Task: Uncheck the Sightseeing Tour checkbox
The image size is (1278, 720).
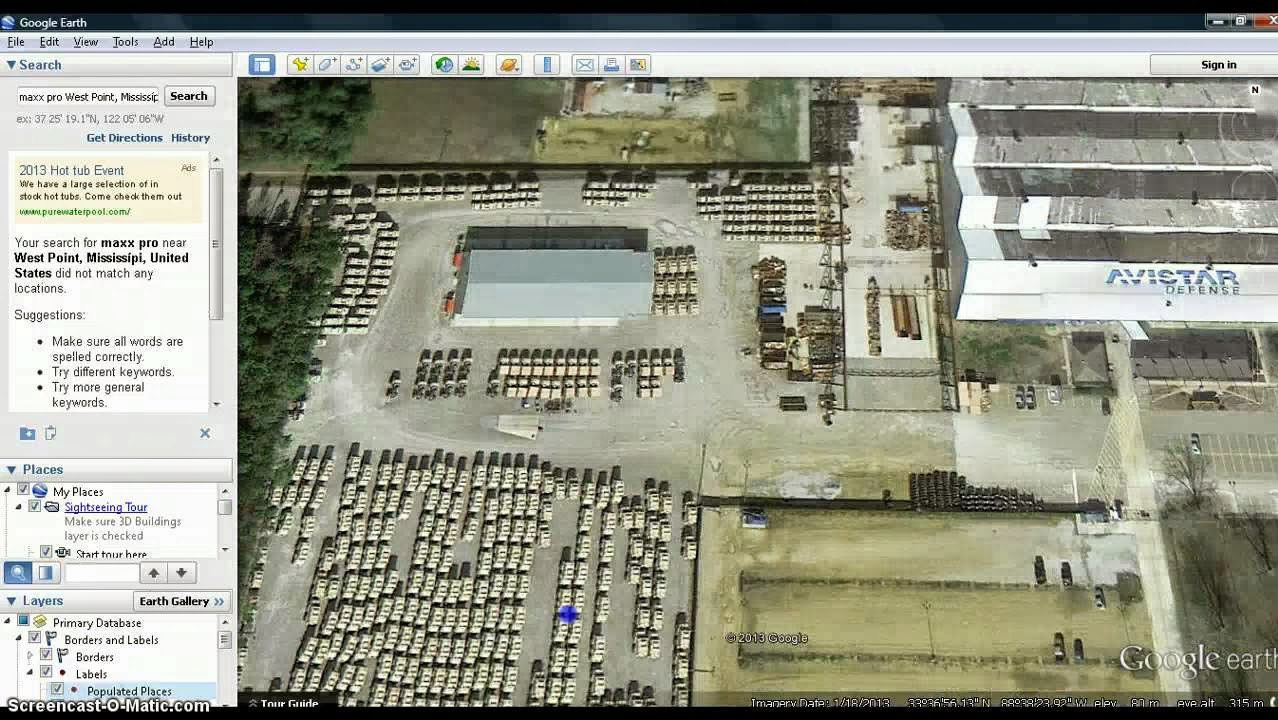Action: click(x=34, y=507)
